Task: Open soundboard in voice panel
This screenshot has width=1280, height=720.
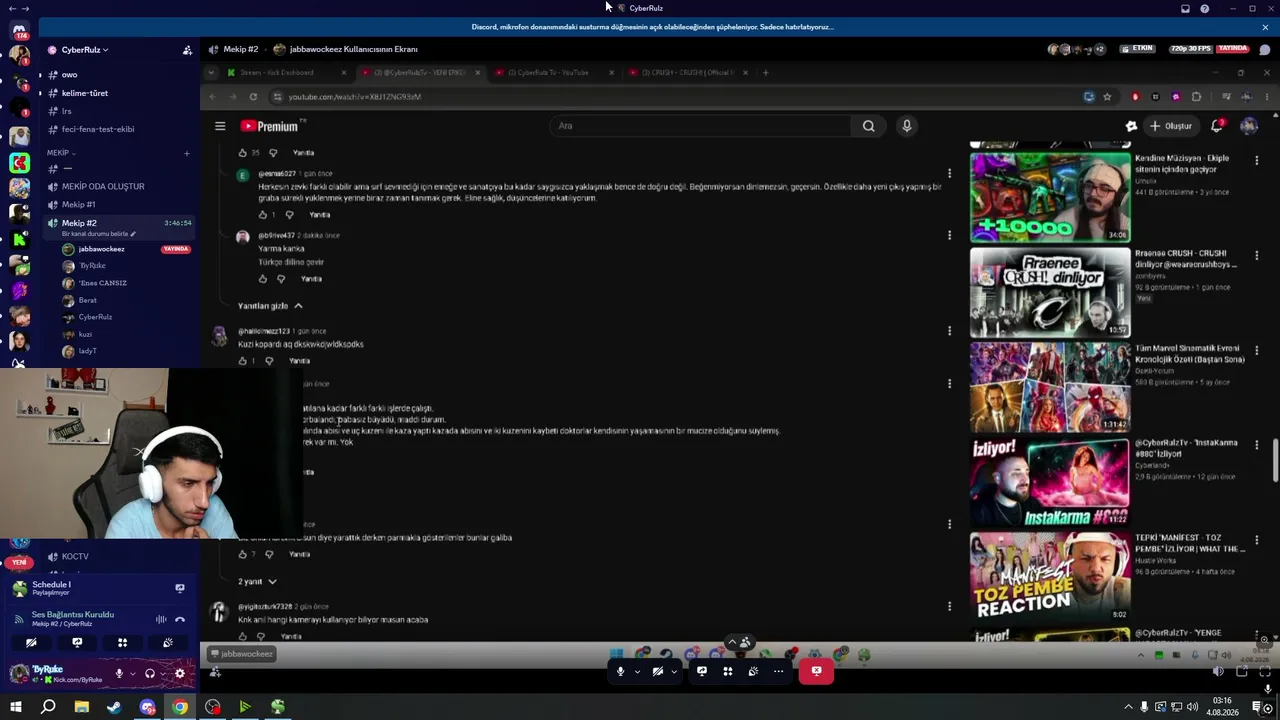Action: pyautogui.click(x=168, y=643)
